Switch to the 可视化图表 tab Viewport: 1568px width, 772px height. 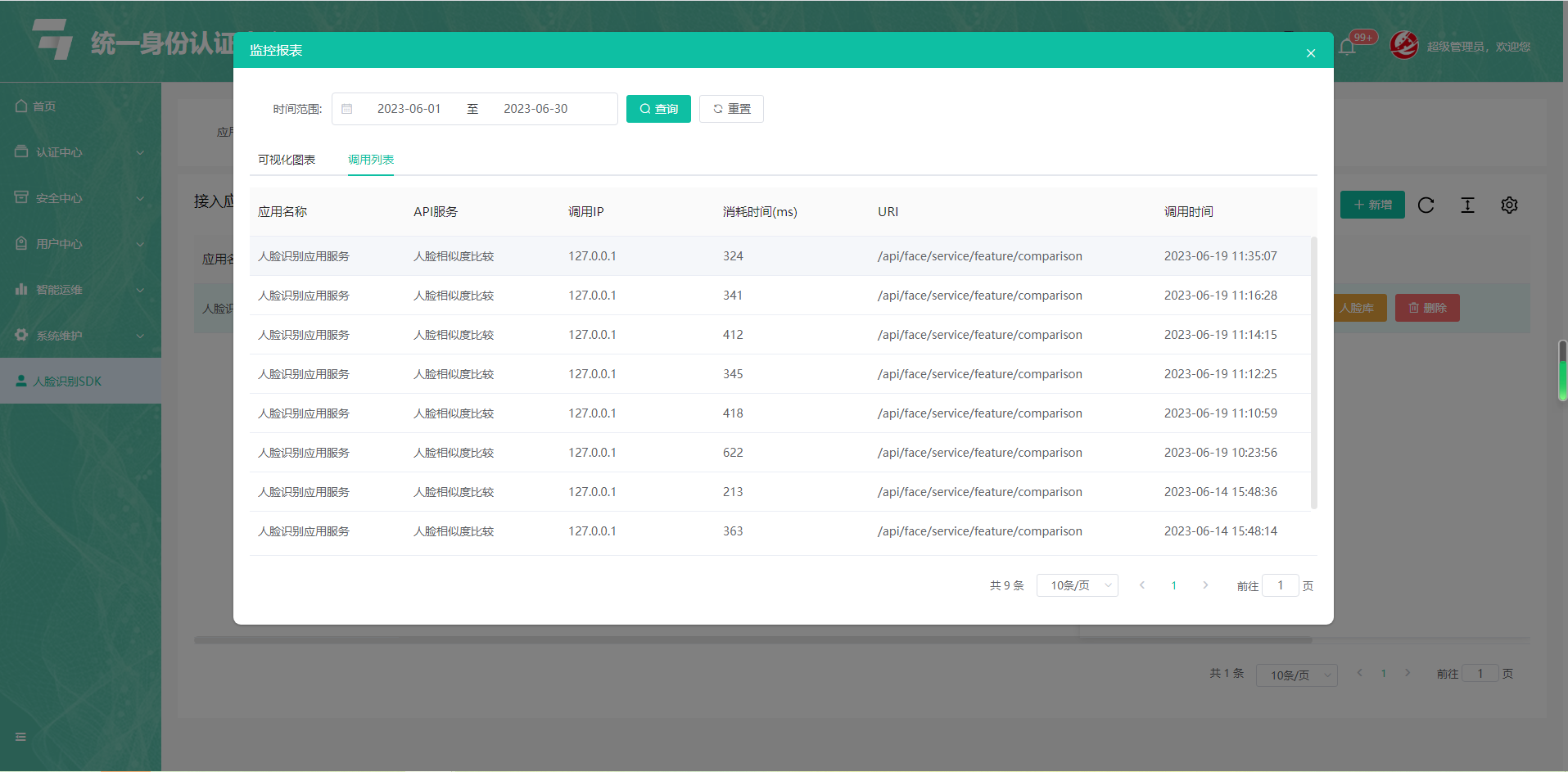click(x=287, y=160)
